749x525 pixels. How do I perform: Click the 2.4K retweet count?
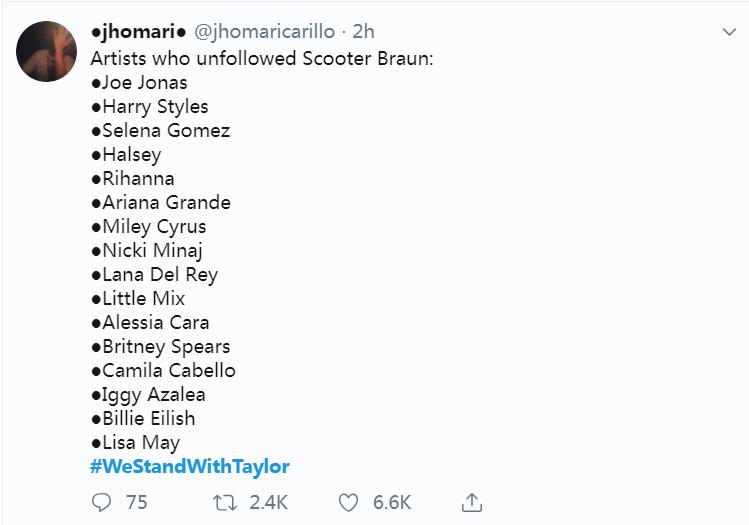pyautogui.click(x=268, y=502)
